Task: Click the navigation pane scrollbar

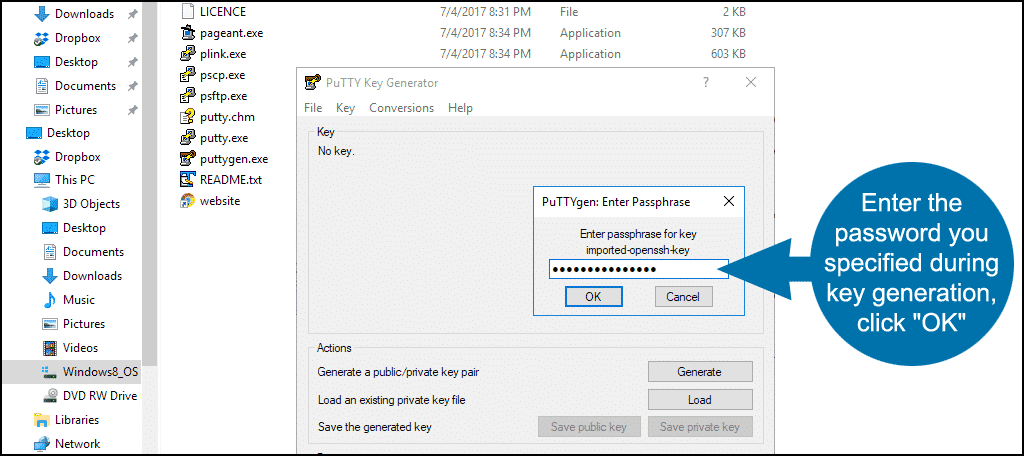Action: [150, 185]
